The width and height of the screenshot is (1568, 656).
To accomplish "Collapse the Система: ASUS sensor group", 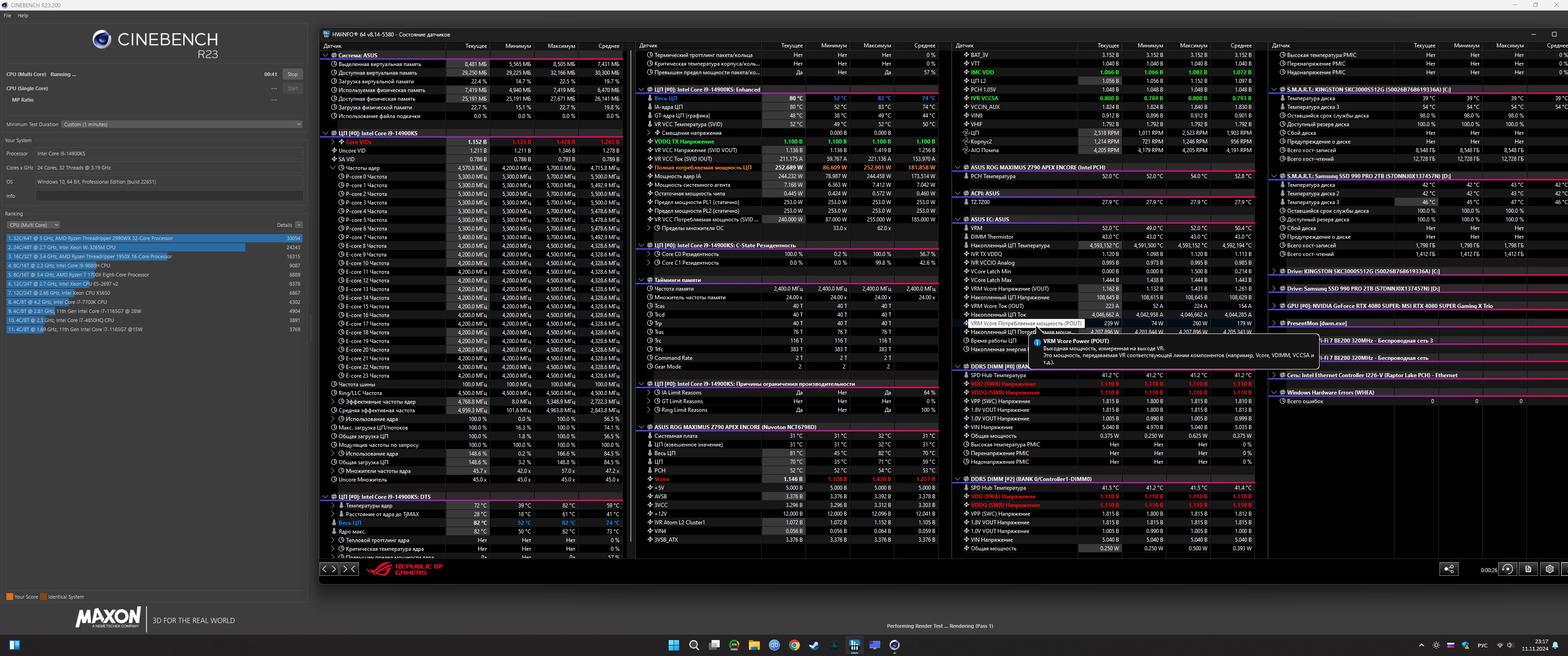I will [325, 56].
